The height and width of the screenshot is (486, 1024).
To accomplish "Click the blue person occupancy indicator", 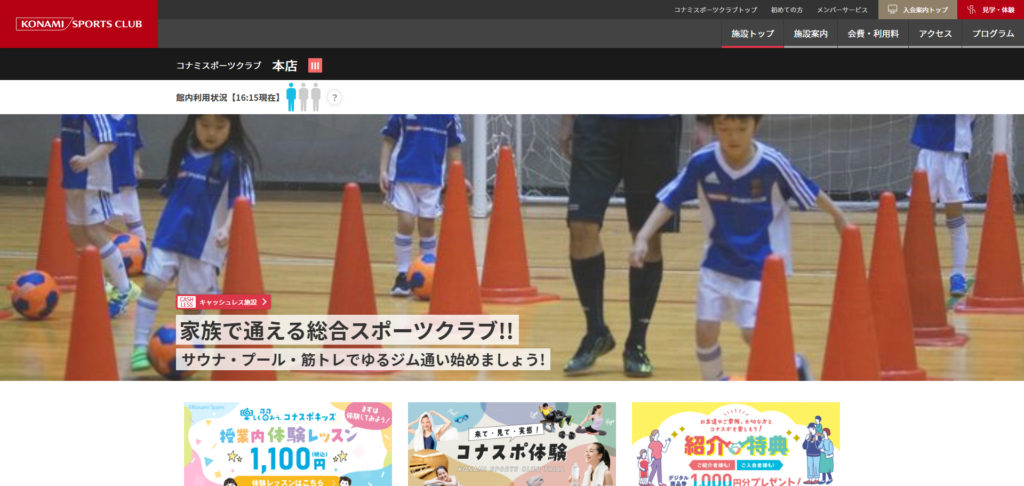I will pos(291,97).
